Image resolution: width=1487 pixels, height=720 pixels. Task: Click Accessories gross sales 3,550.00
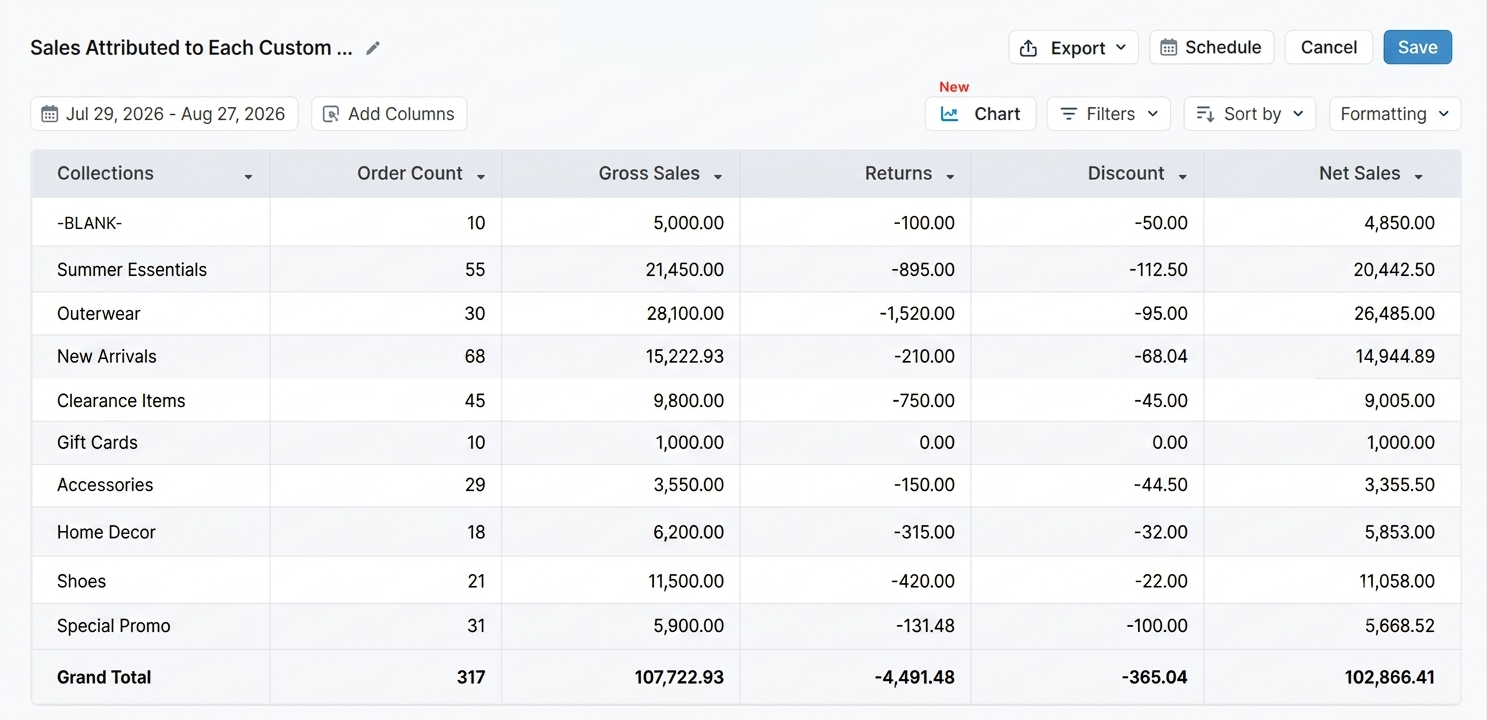689,485
